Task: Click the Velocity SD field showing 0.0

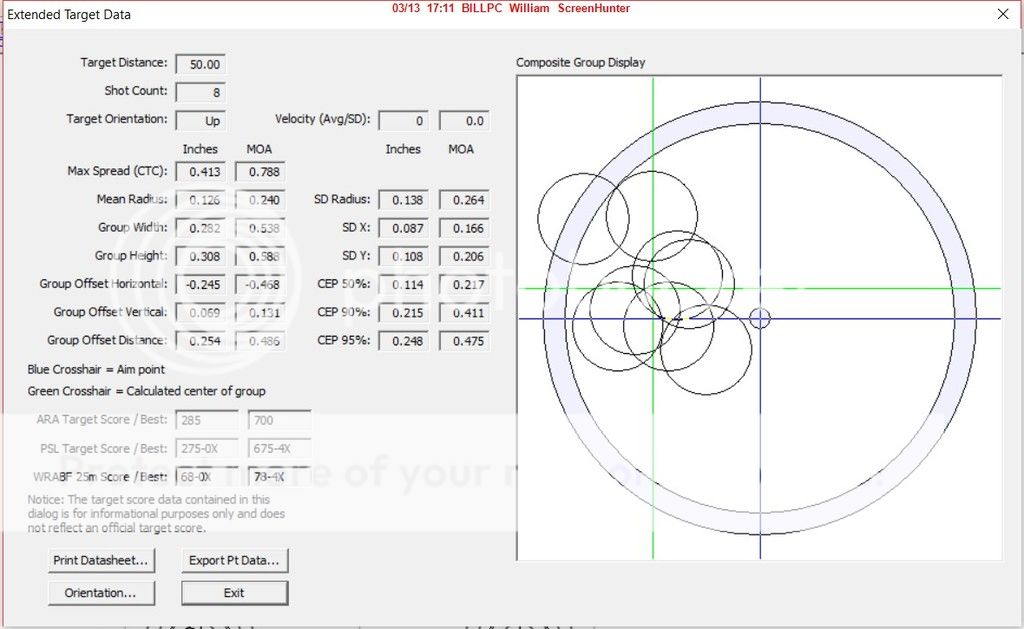Action: click(x=464, y=121)
